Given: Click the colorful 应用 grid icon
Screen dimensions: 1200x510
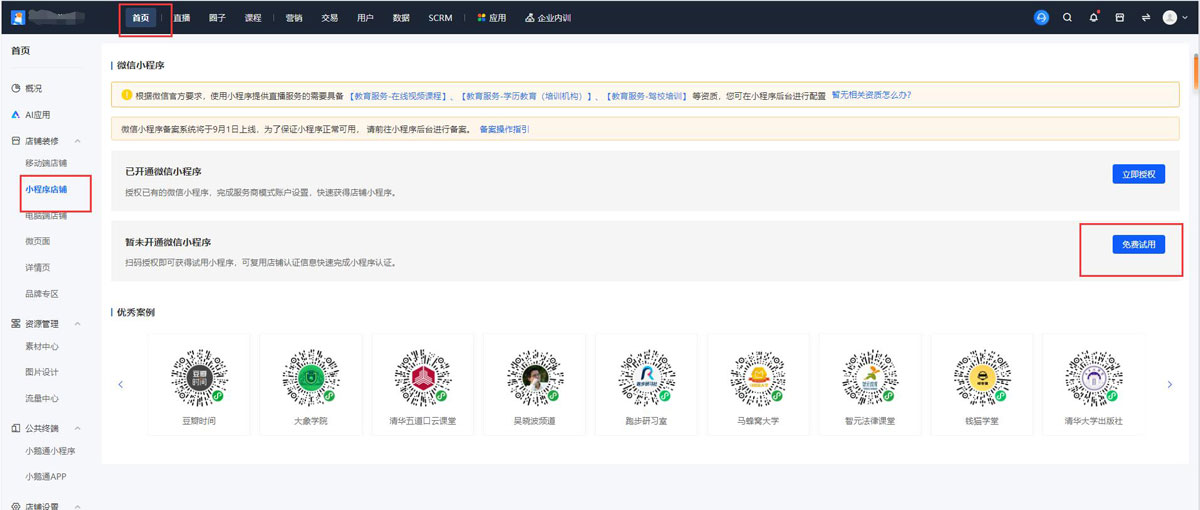Looking at the screenshot, I should pyautogui.click(x=481, y=18).
